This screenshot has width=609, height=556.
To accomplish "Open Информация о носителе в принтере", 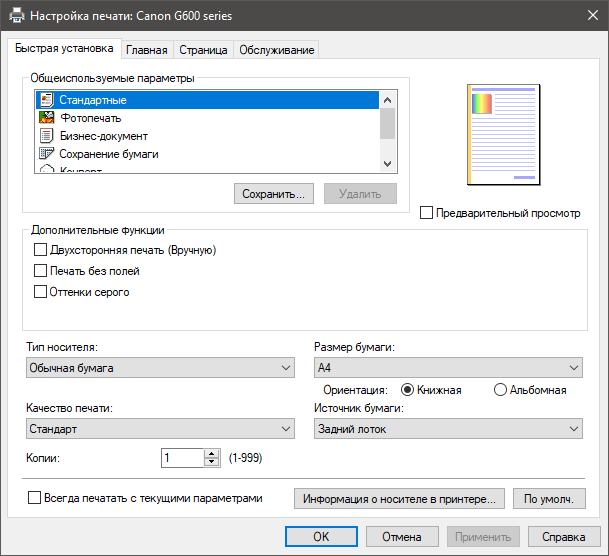I will pyautogui.click(x=399, y=499).
